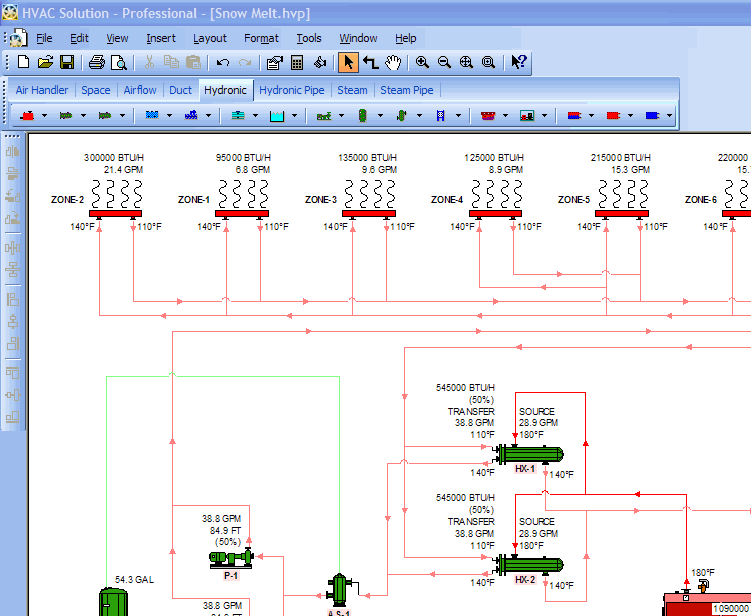Click the Cut scissors icon
Image resolution: width=751 pixels, height=616 pixels.
pyautogui.click(x=149, y=62)
